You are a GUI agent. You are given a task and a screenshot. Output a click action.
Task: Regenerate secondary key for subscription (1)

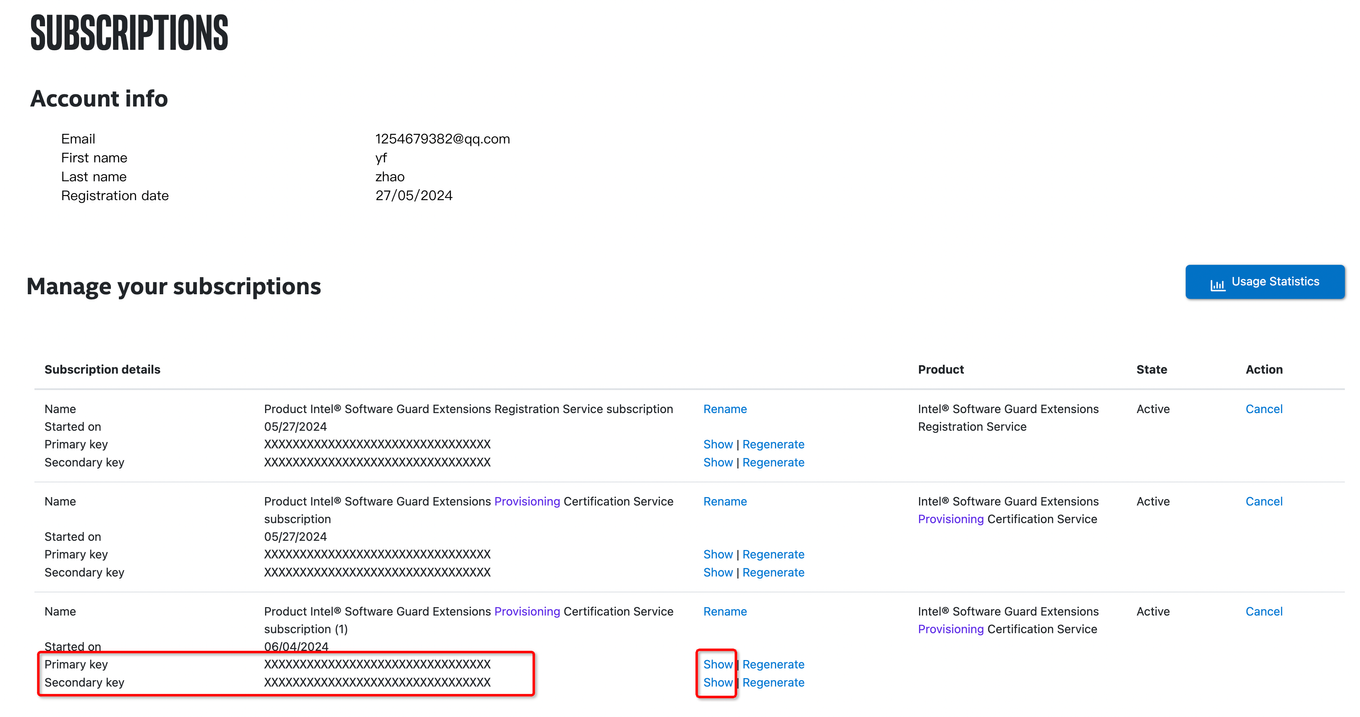[773, 683]
